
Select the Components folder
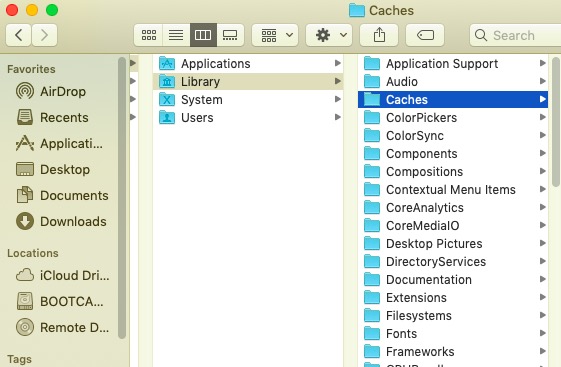click(453, 153)
